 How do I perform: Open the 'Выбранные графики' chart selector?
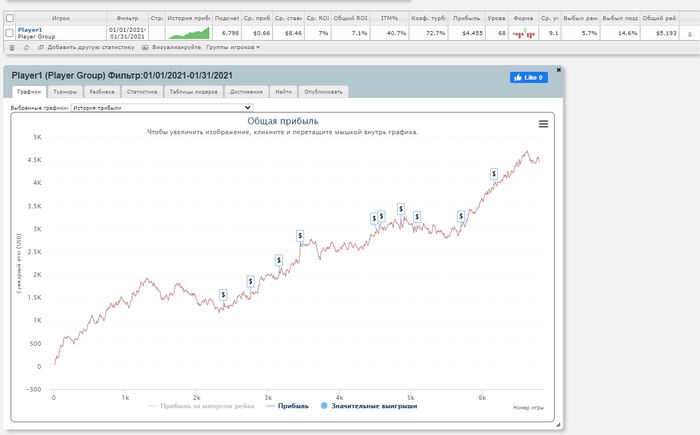162,108
